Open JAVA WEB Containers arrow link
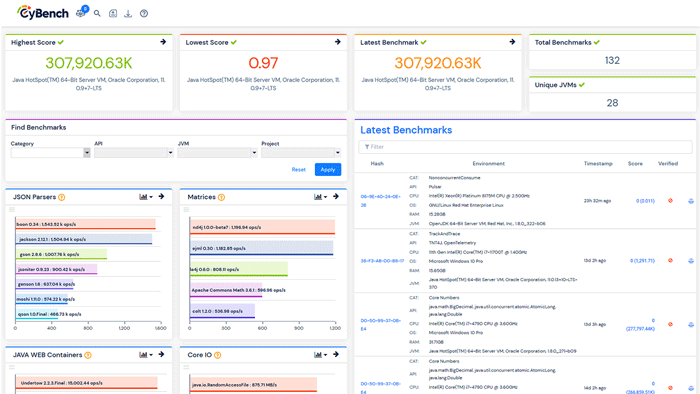 click(162, 354)
